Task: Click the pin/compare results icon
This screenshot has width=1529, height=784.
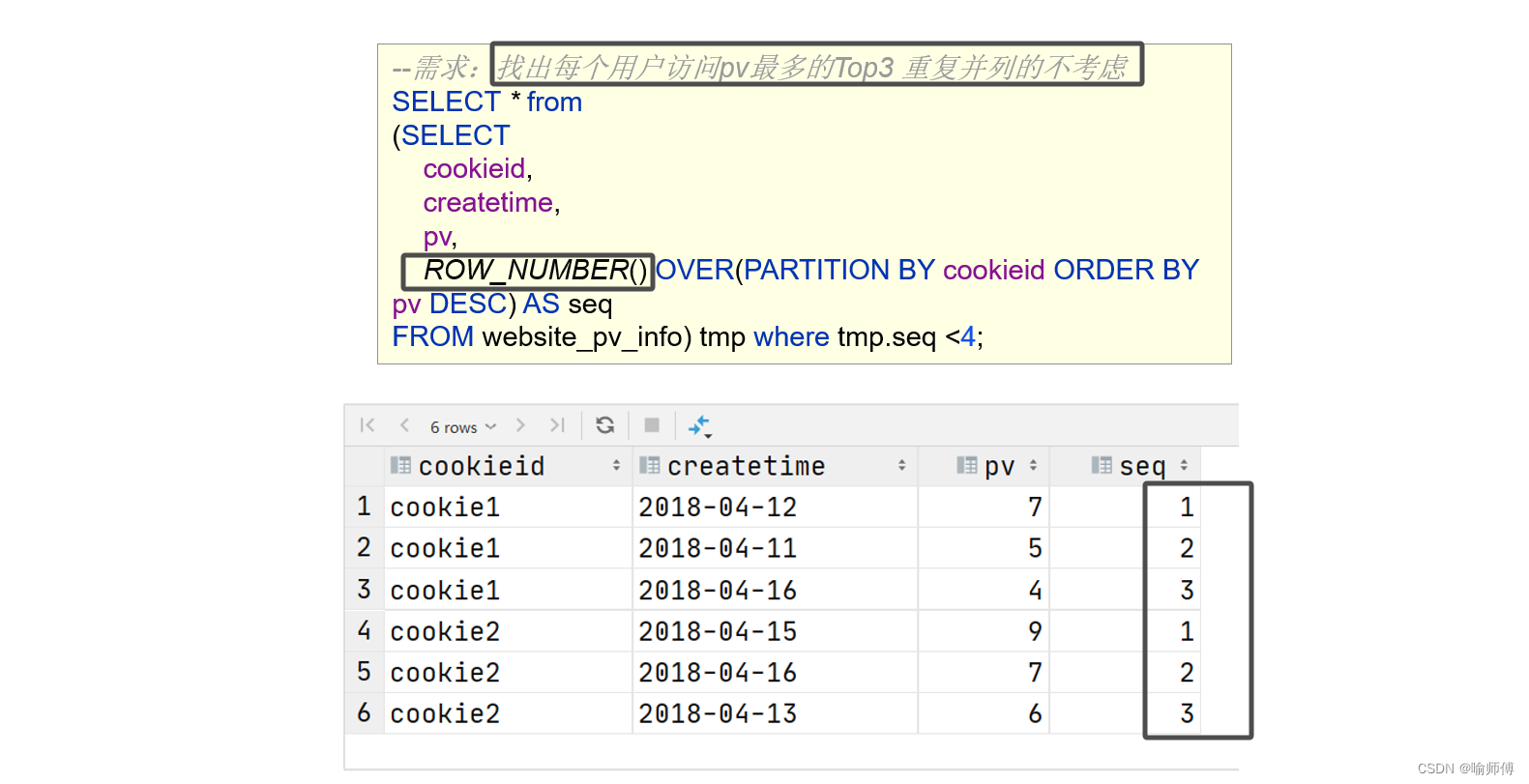Action: coord(699,426)
